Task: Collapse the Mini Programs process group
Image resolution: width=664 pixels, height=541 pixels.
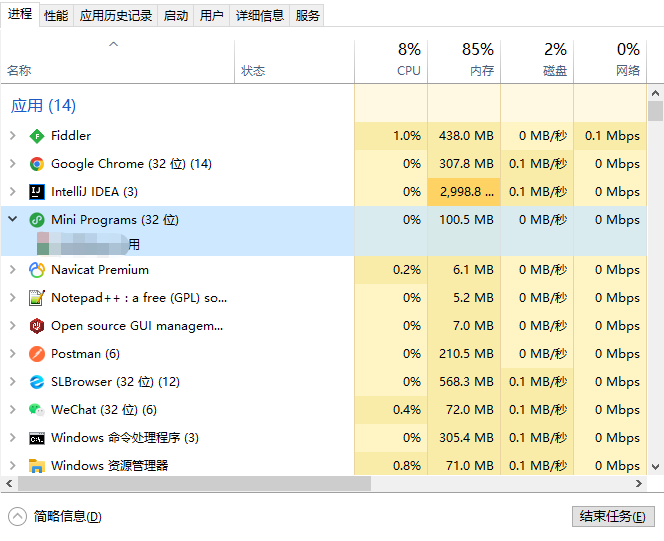Action: tap(12, 220)
